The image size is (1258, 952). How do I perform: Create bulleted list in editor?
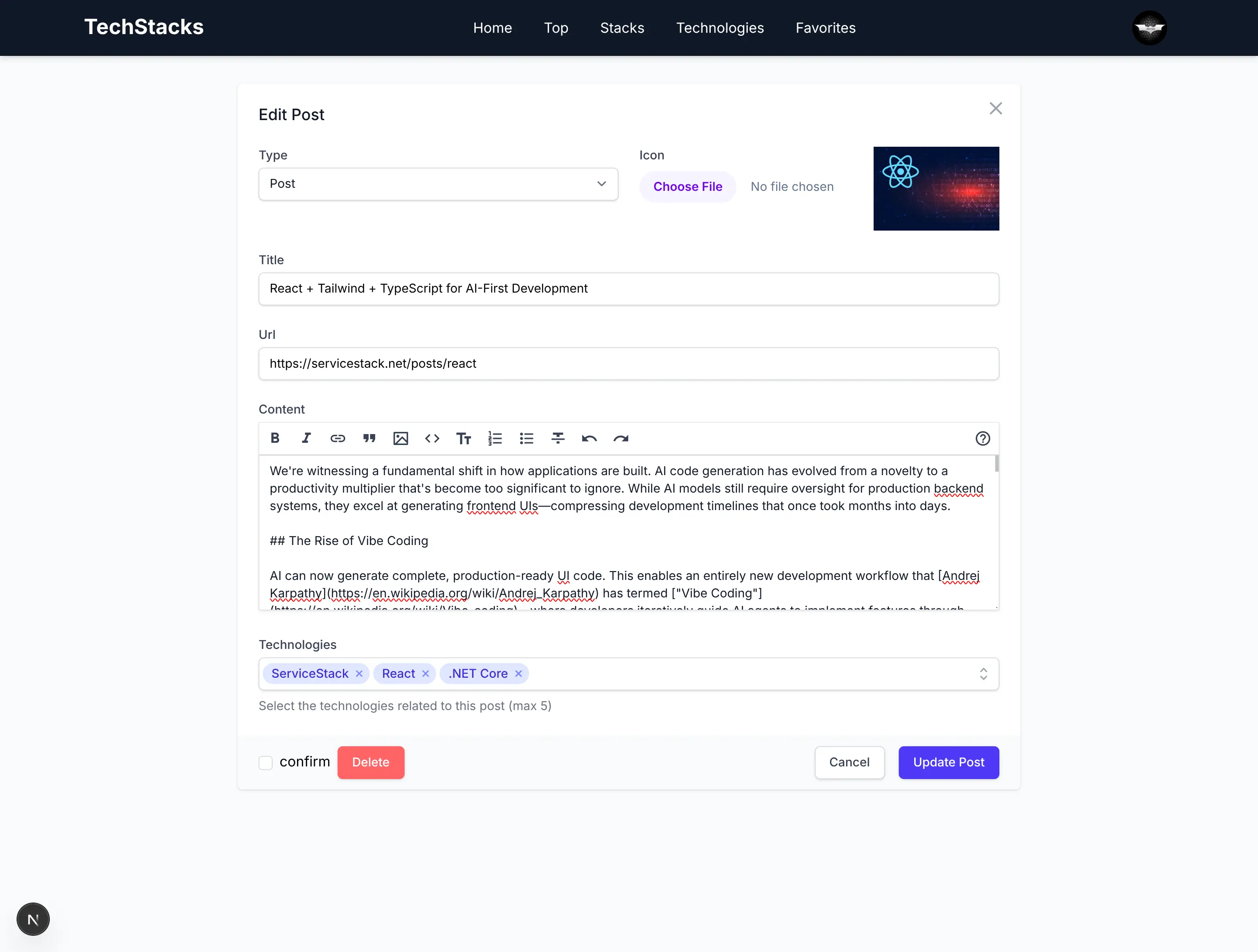point(527,438)
